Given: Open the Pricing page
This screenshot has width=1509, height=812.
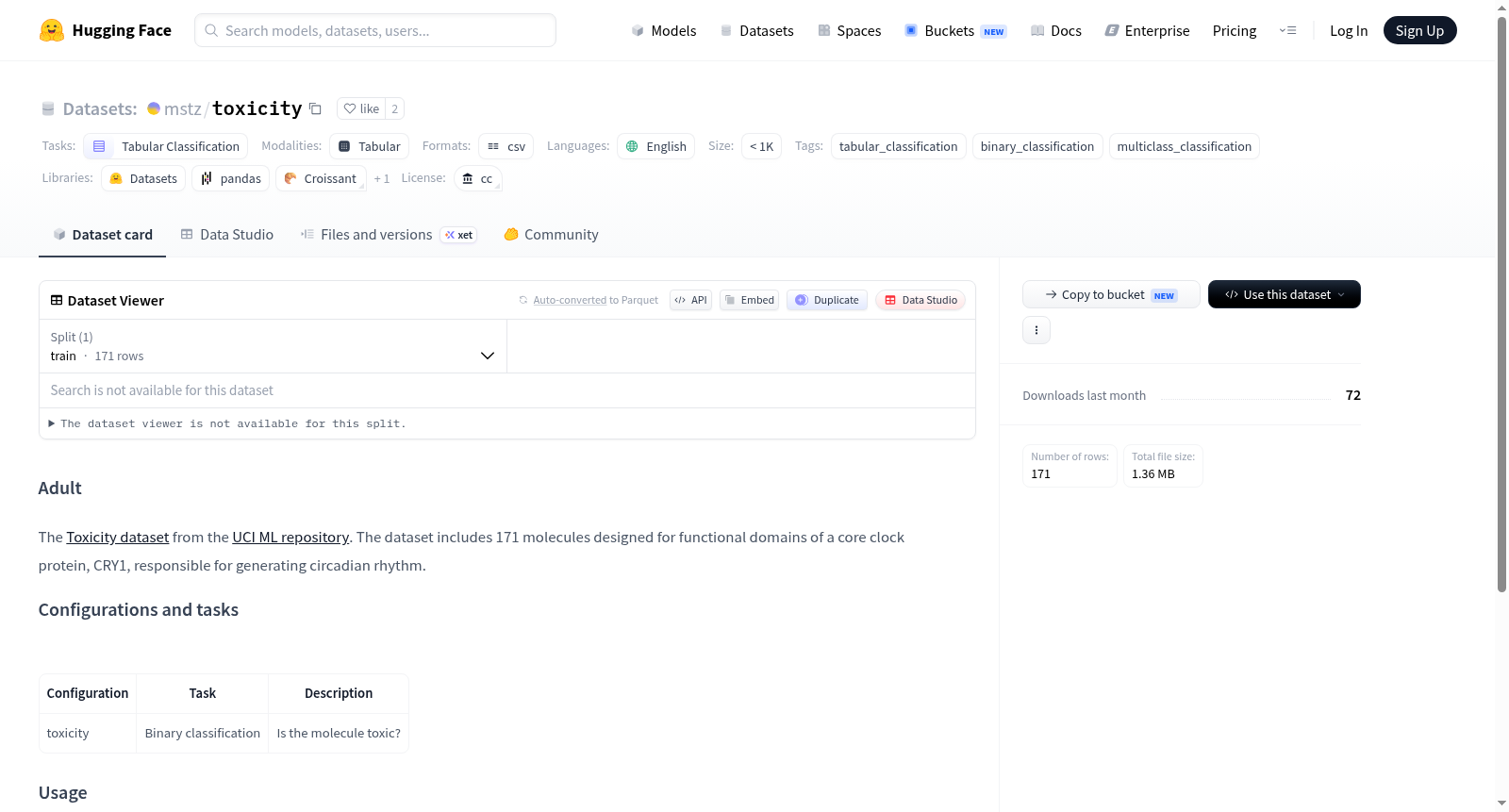Looking at the screenshot, I should point(1235,30).
